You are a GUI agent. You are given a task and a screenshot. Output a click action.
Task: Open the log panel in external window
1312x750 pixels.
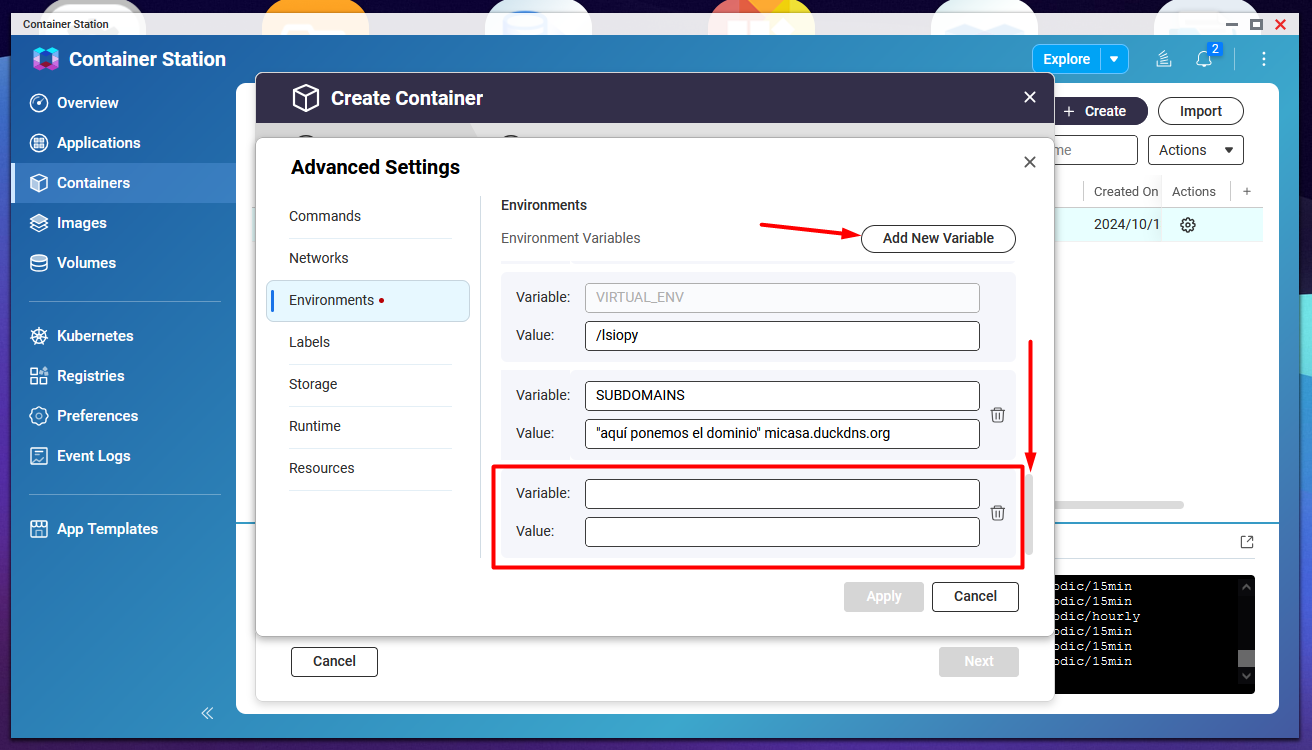click(1246, 542)
